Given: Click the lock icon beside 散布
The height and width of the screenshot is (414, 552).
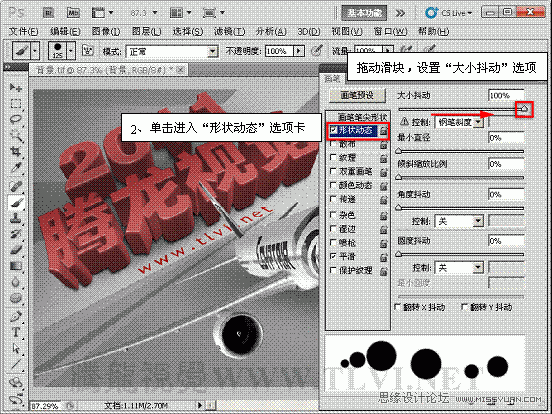Looking at the screenshot, I should (x=383, y=145).
